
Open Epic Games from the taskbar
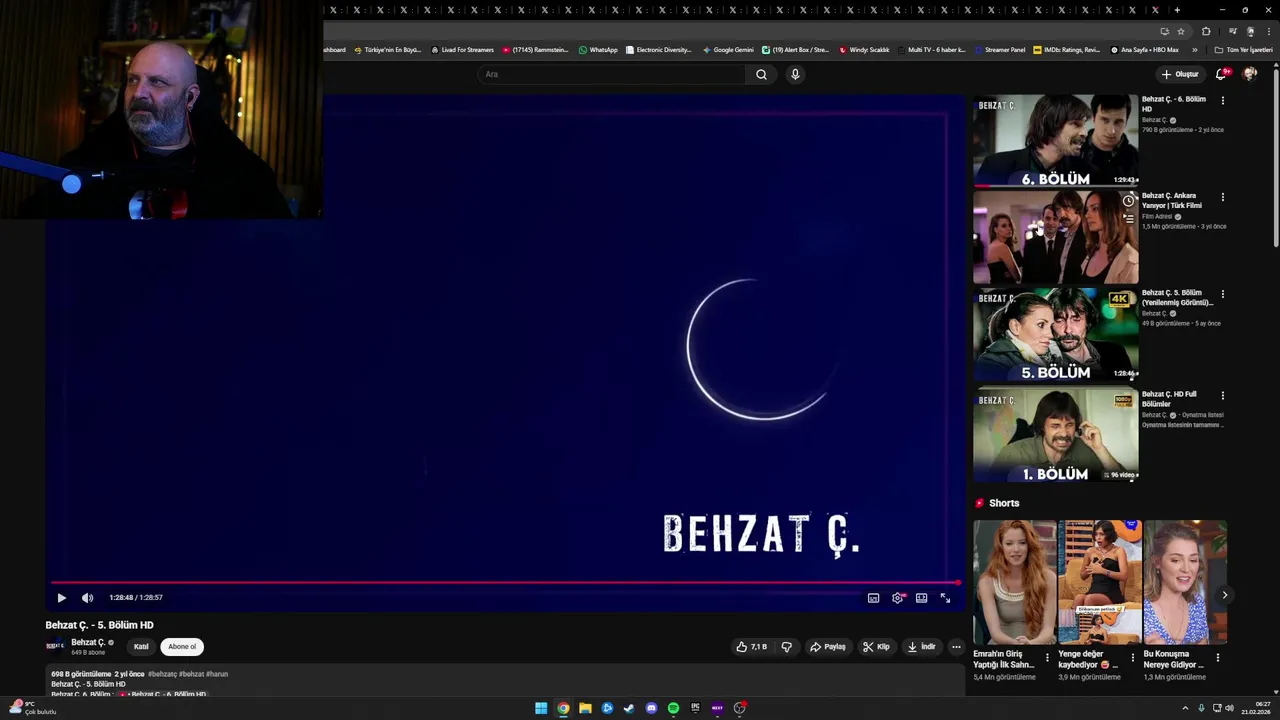click(x=695, y=708)
